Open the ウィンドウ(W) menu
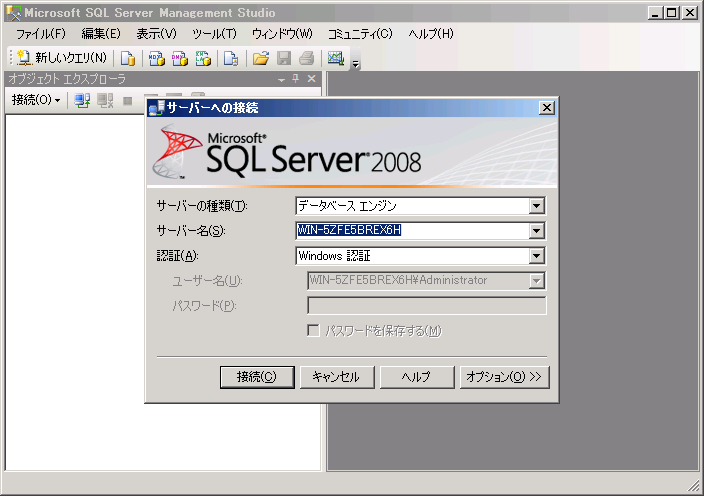This screenshot has height=496, width=704. click(x=282, y=34)
